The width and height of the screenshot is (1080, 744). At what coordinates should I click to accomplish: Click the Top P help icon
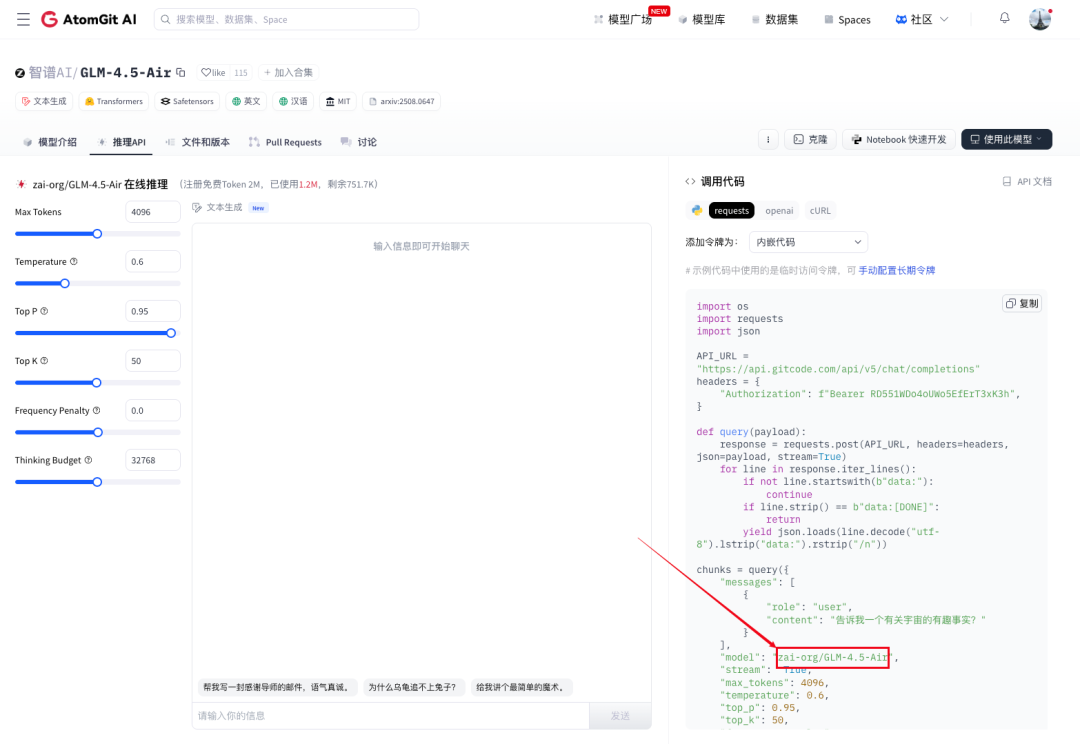44,311
